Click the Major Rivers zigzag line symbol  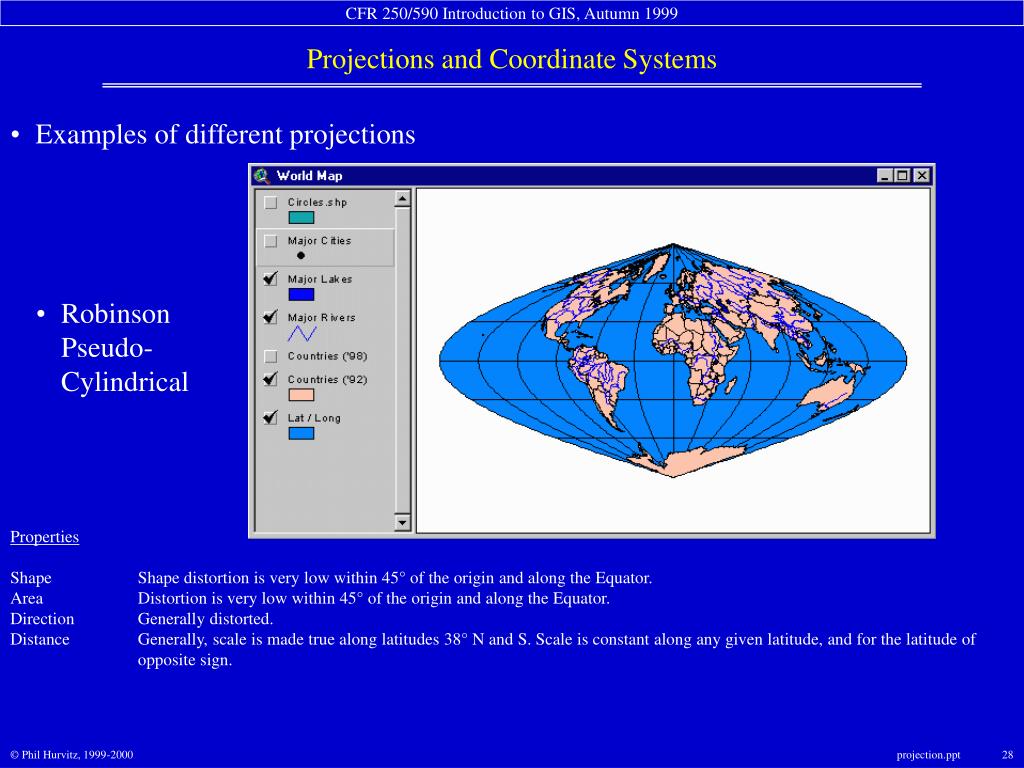tap(302, 334)
